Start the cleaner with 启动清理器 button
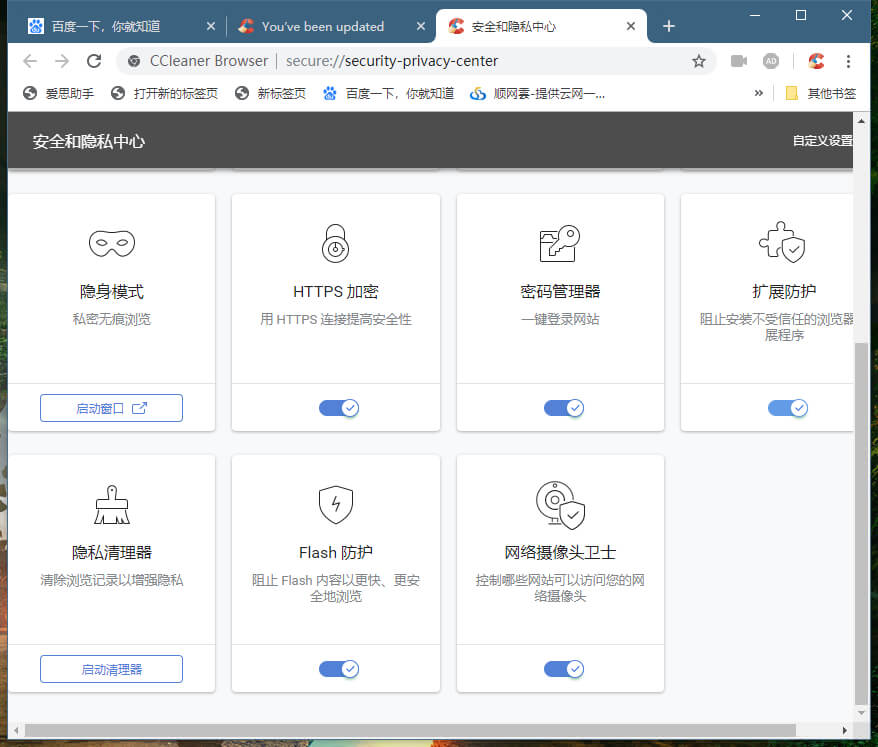878x747 pixels. (x=111, y=669)
